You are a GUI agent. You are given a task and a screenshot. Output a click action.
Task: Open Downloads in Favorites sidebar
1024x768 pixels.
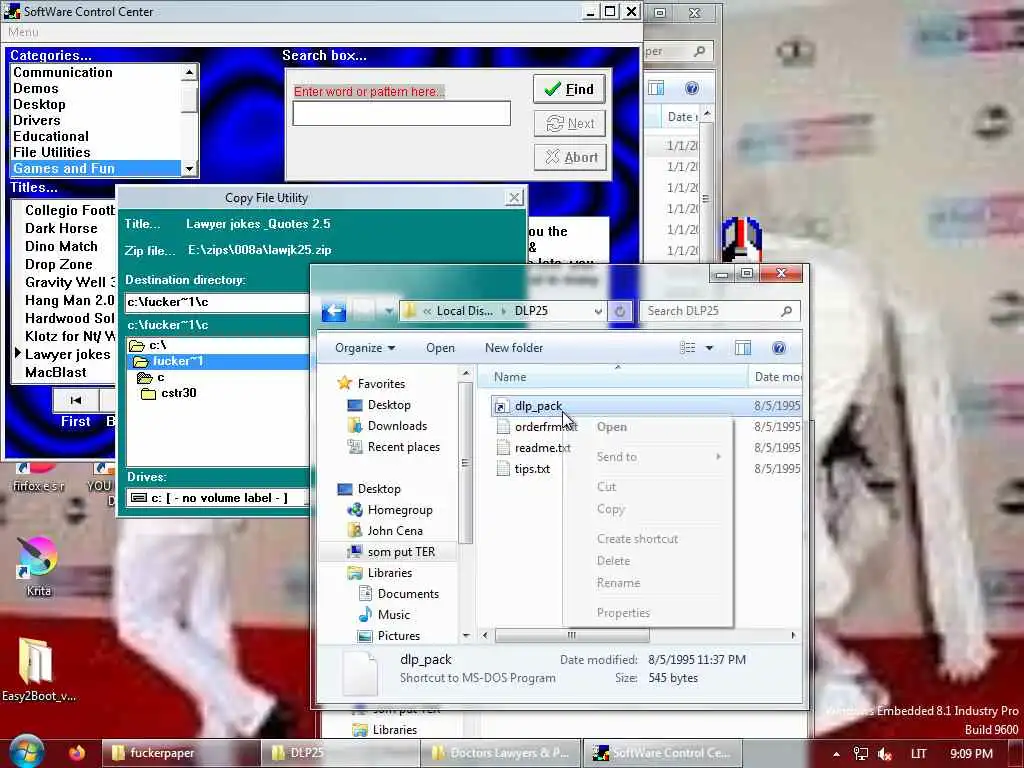pyautogui.click(x=397, y=426)
